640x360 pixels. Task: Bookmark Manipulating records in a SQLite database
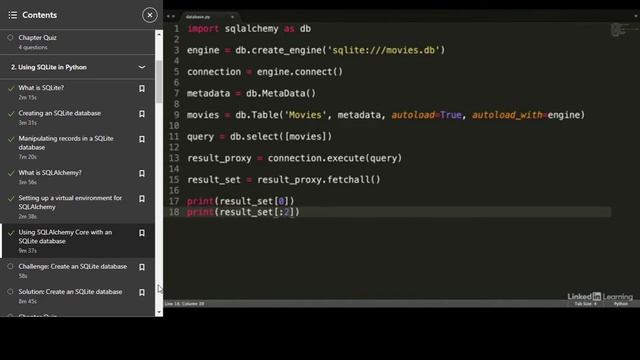pos(142,139)
